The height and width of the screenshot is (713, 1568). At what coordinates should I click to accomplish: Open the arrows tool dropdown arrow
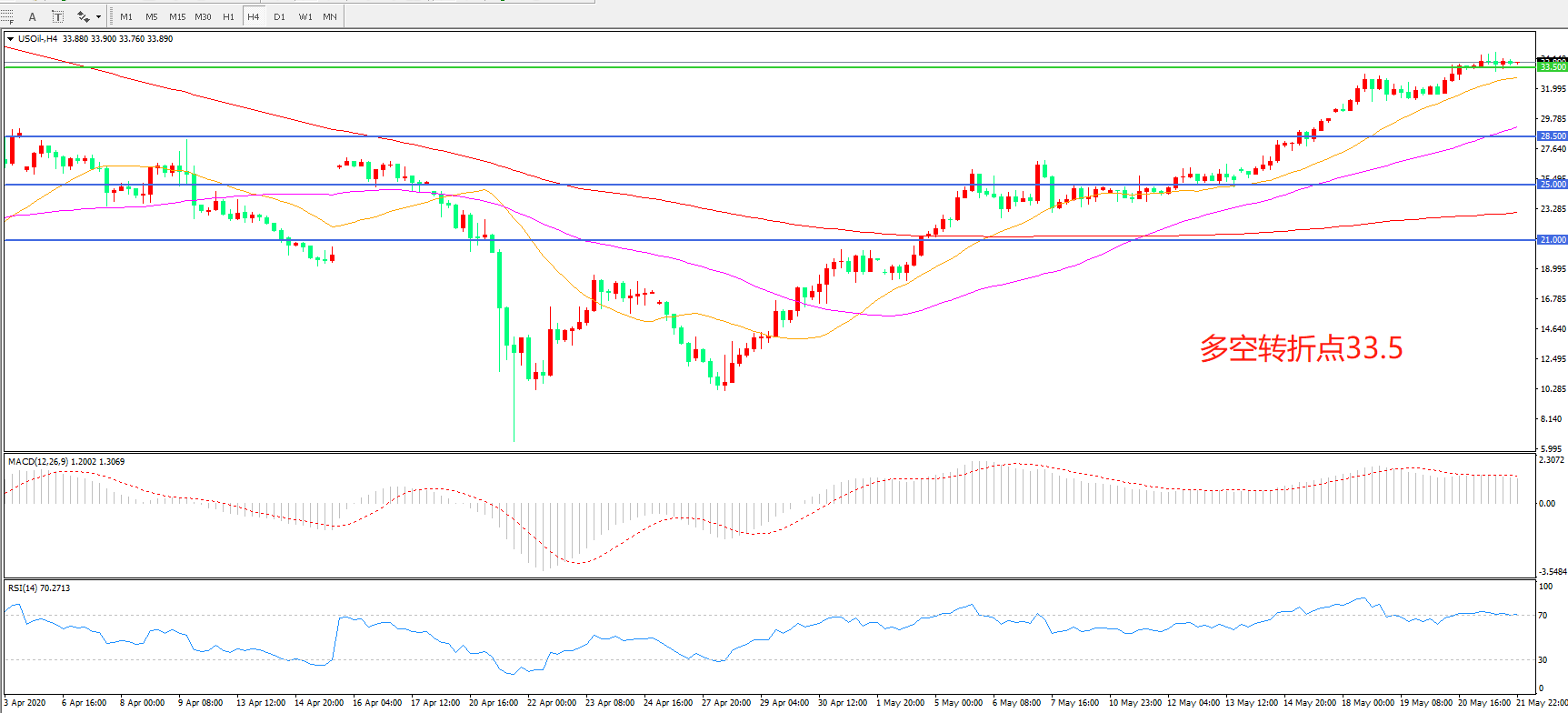coord(98,16)
